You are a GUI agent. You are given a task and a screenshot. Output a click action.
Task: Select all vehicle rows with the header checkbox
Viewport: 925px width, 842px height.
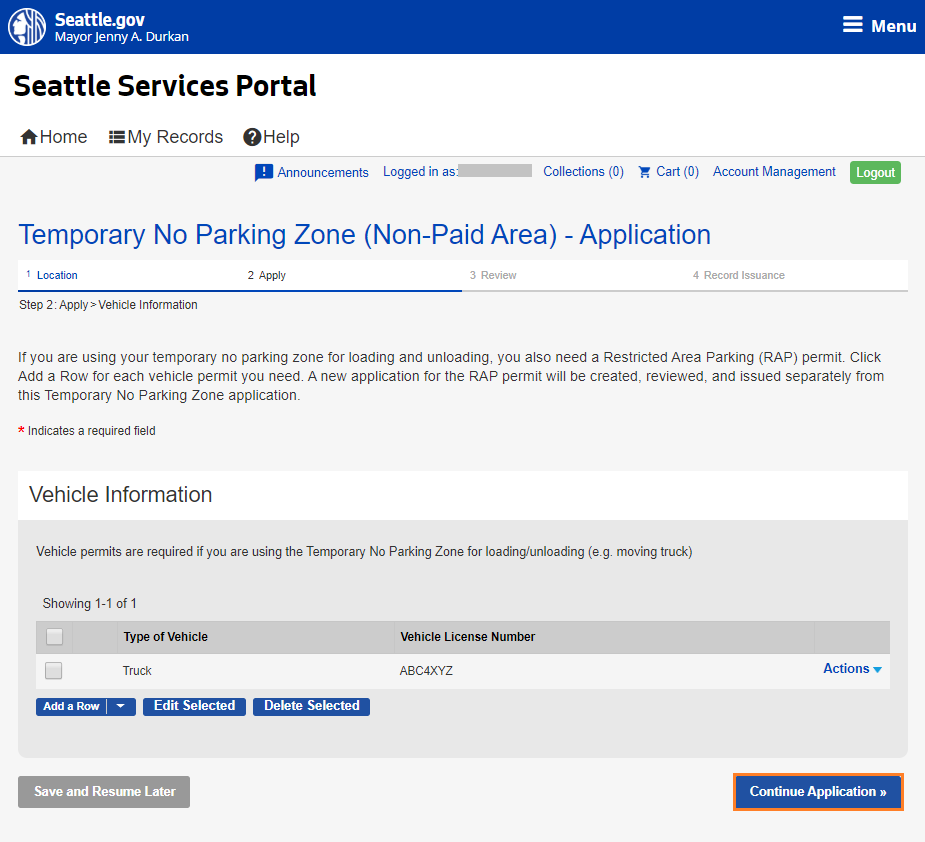click(54, 636)
